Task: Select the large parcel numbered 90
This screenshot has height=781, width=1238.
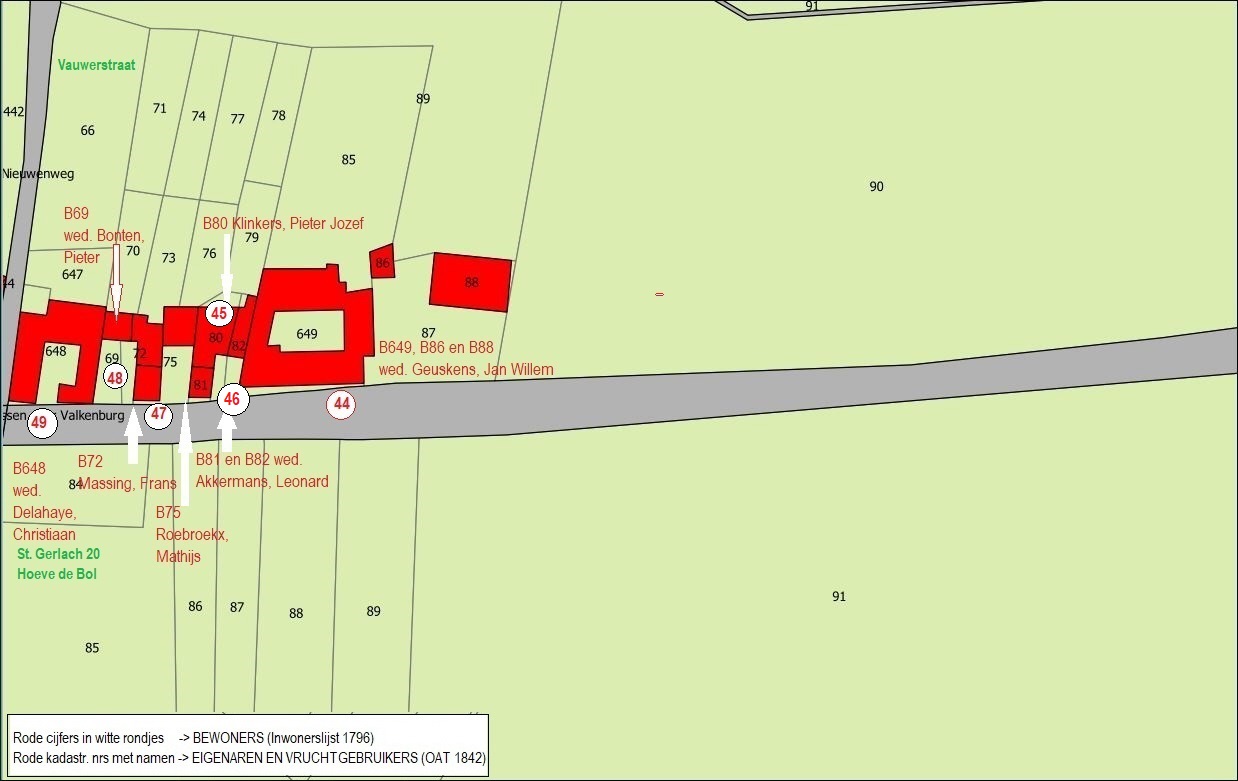Action: click(876, 187)
